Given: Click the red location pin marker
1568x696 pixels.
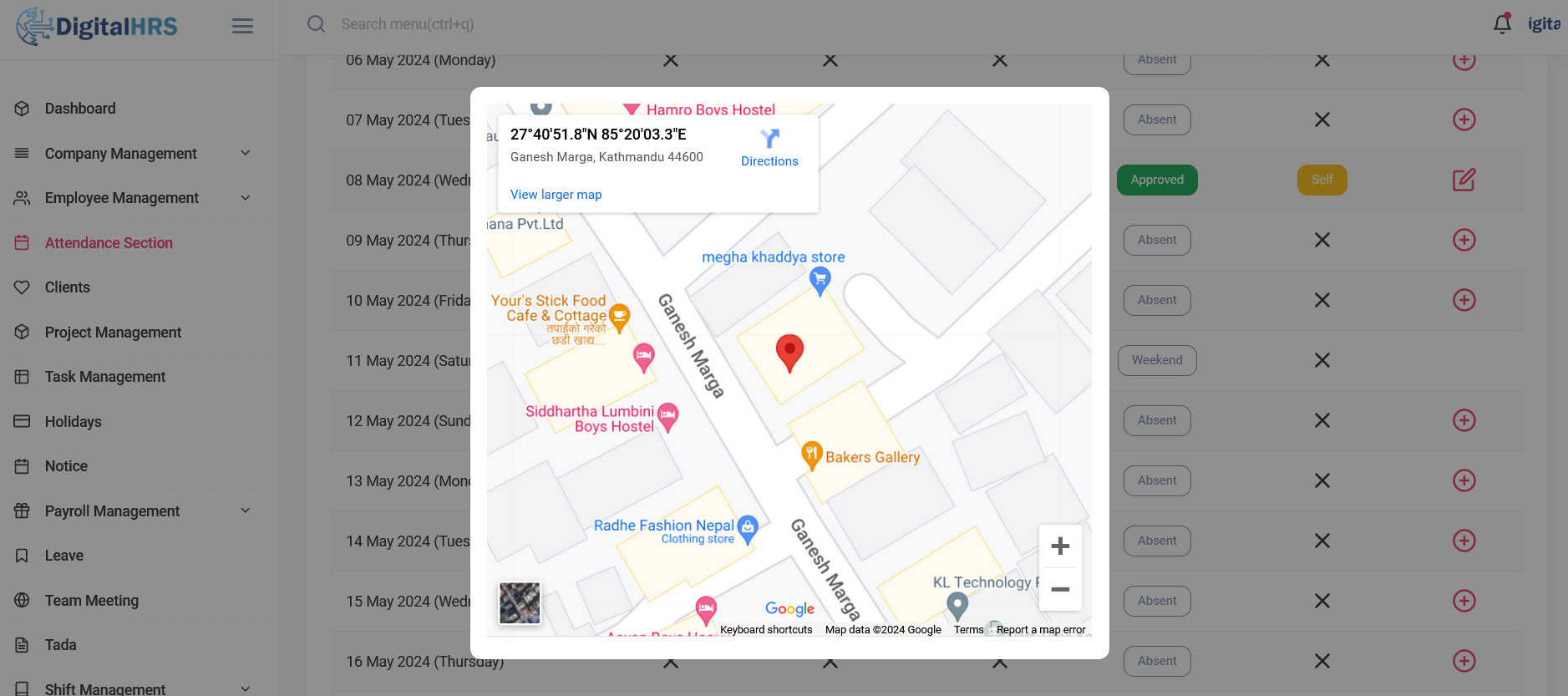Looking at the screenshot, I should point(789,353).
